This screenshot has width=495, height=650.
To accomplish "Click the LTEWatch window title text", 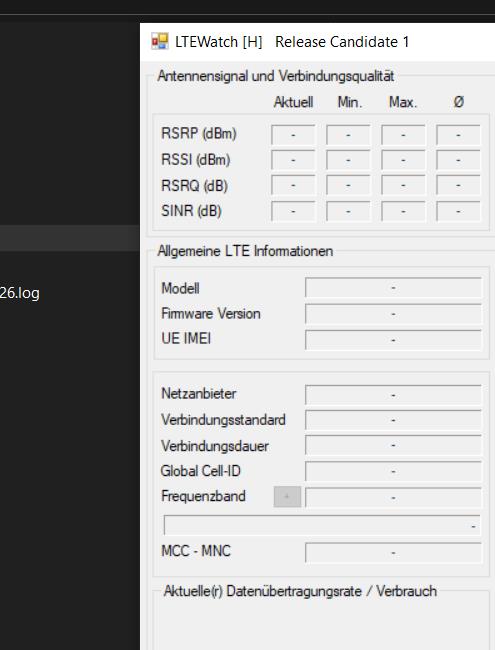I will pyautogui.click(x=292, y=41).
